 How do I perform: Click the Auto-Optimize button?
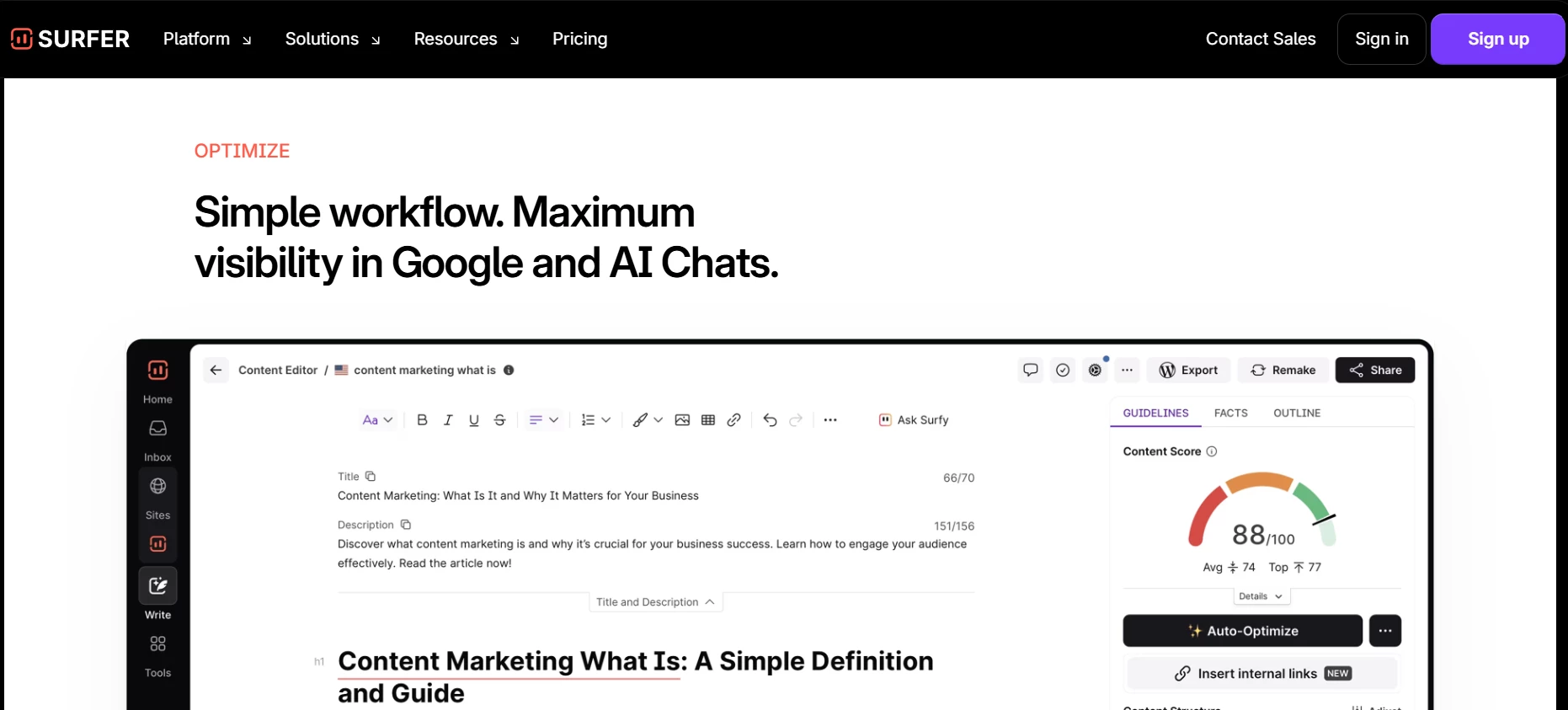[1242, 631]
